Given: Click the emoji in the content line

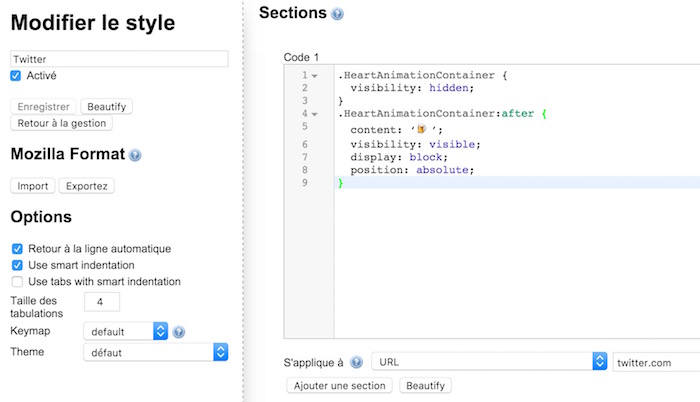Looking at the screenshot, I should coord(422,129).
